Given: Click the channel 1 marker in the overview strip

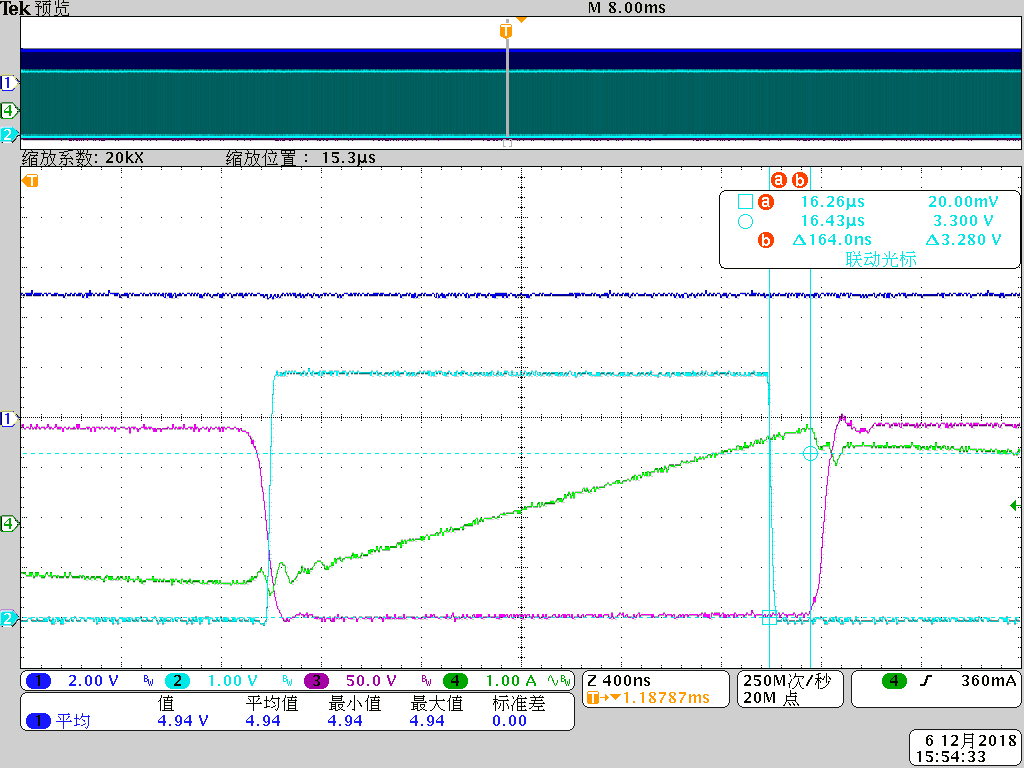Looking at the screenshot, I should 8,83.
